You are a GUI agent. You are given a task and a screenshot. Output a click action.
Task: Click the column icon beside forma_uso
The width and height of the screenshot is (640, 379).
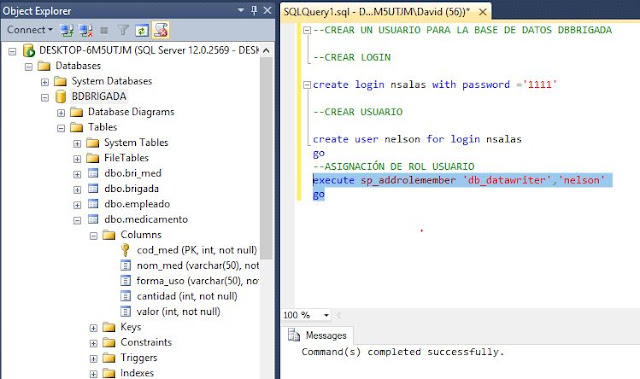click(x=126, y=281)
